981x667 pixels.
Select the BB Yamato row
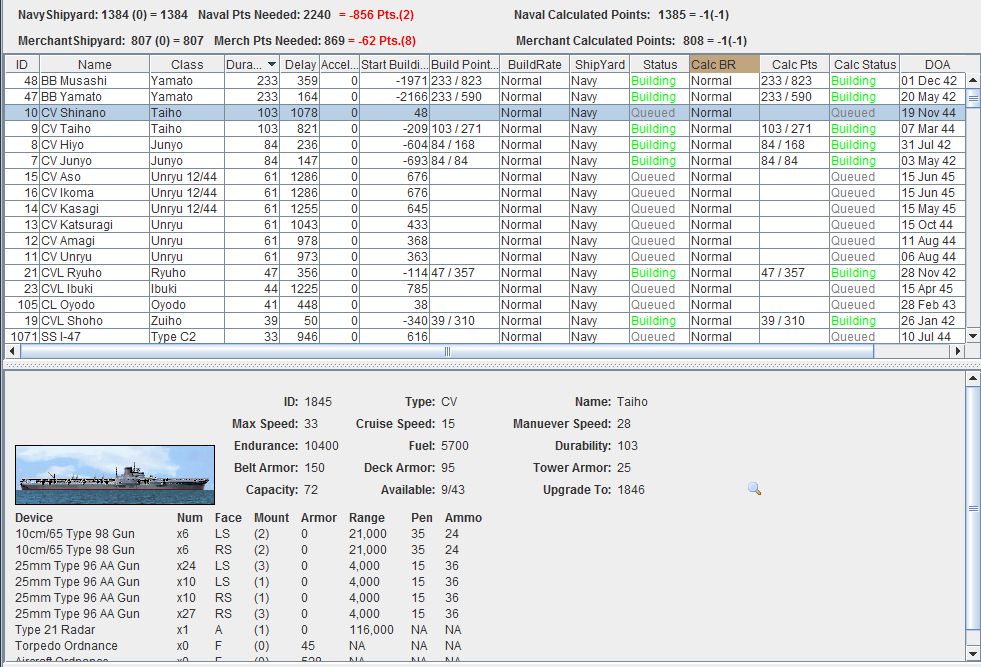485,97
